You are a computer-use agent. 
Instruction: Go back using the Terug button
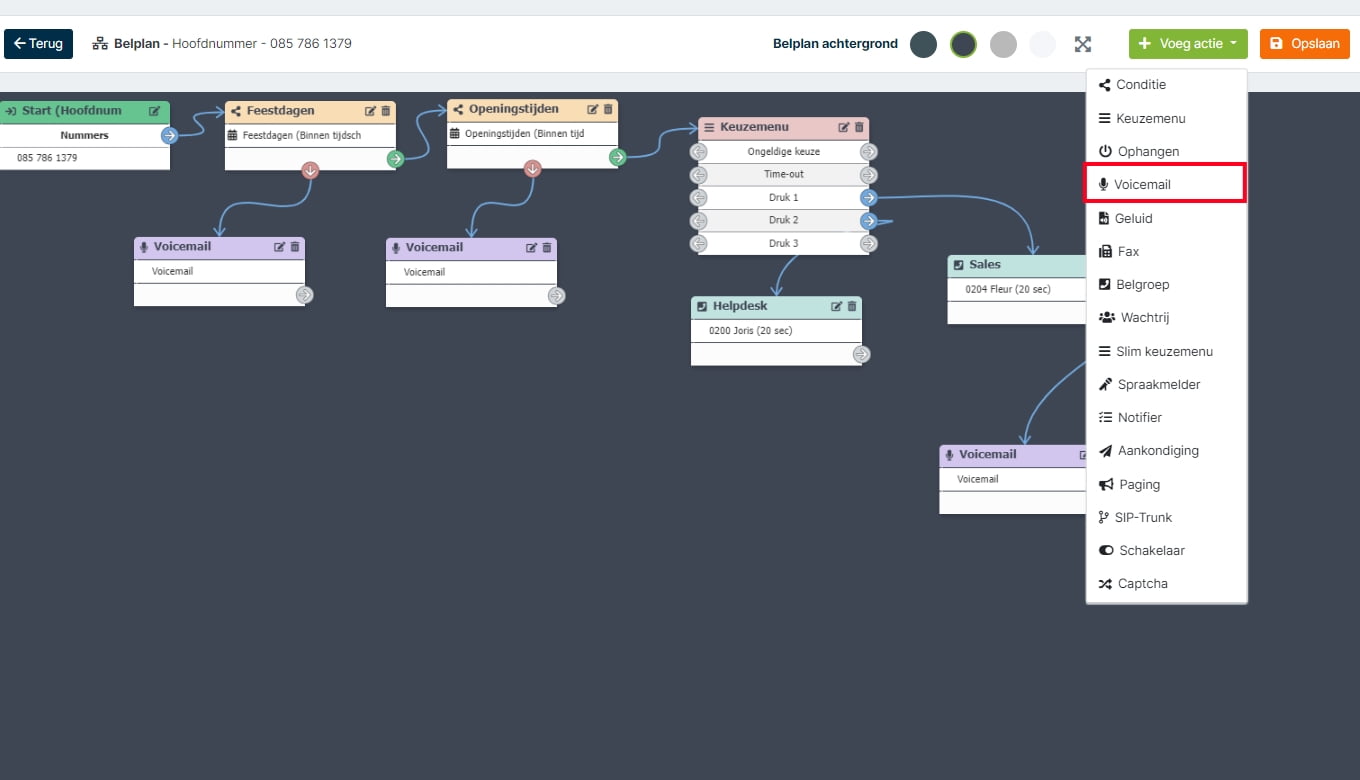pyautogui.click(x=38, y=44)
